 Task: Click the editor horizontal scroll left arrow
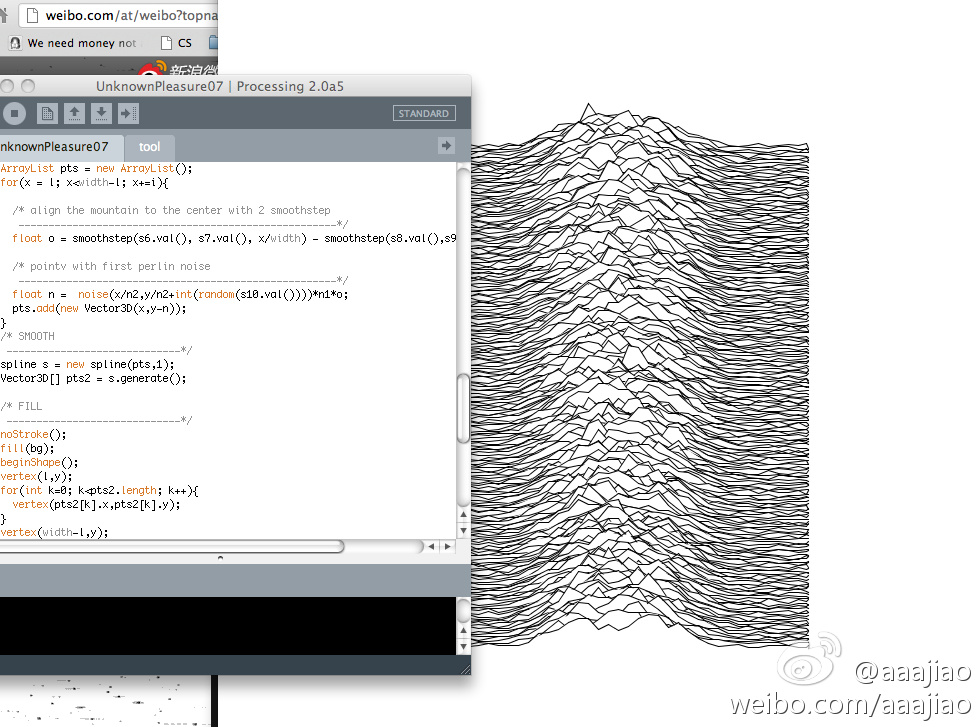pyautogui.click(x=431, y=547)
